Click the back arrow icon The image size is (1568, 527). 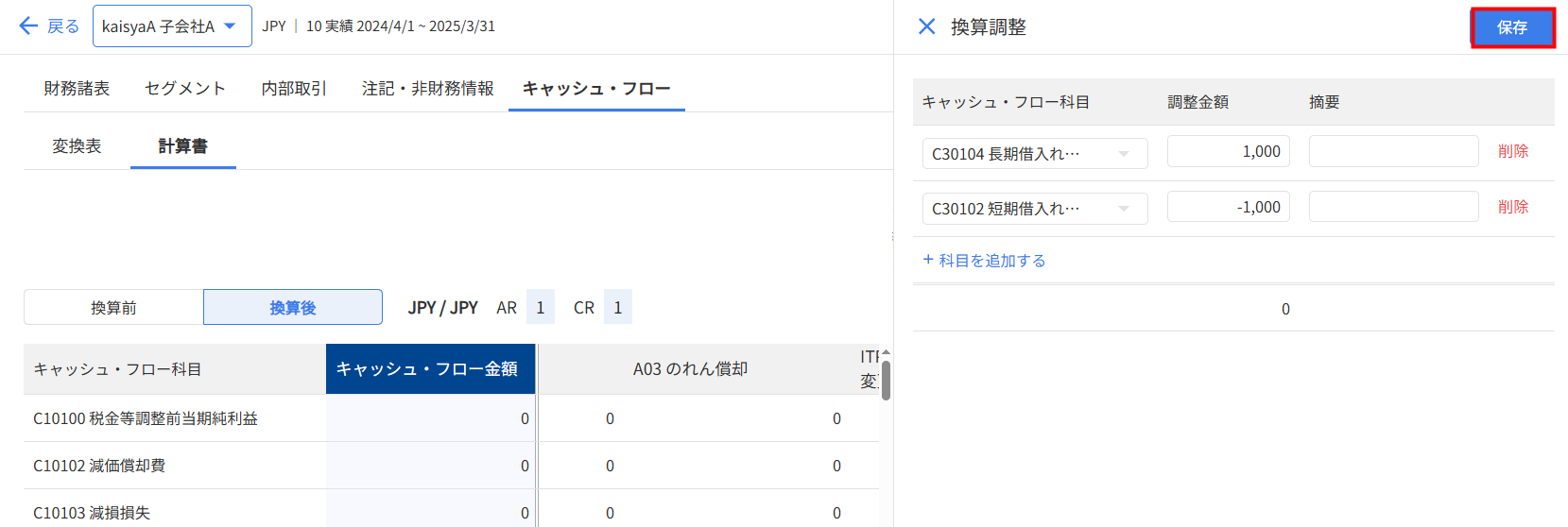(x=28, y=25)
